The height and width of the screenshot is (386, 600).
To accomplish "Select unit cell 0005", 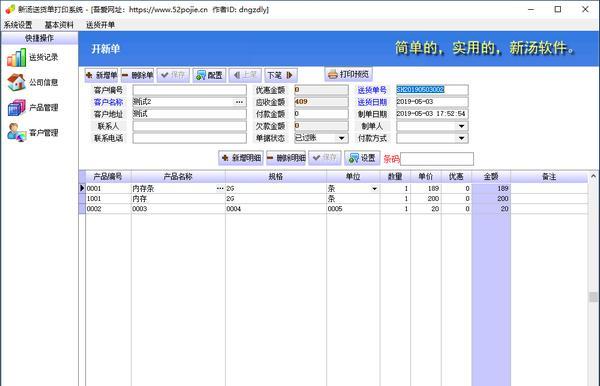I will pyautogui.click(x=353, y=209).
